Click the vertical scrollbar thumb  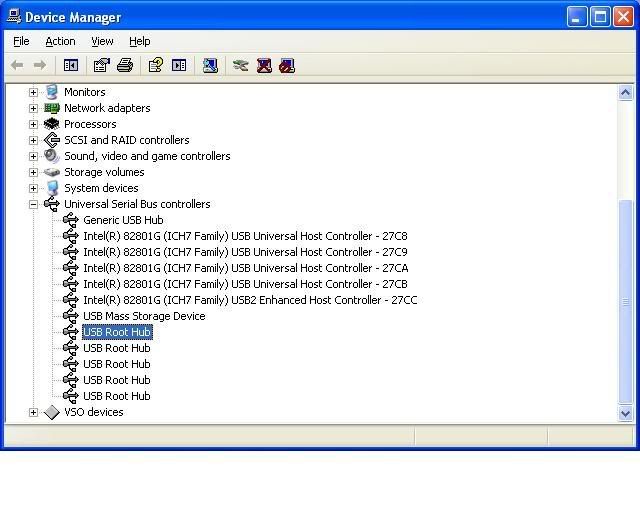point(625,301)
